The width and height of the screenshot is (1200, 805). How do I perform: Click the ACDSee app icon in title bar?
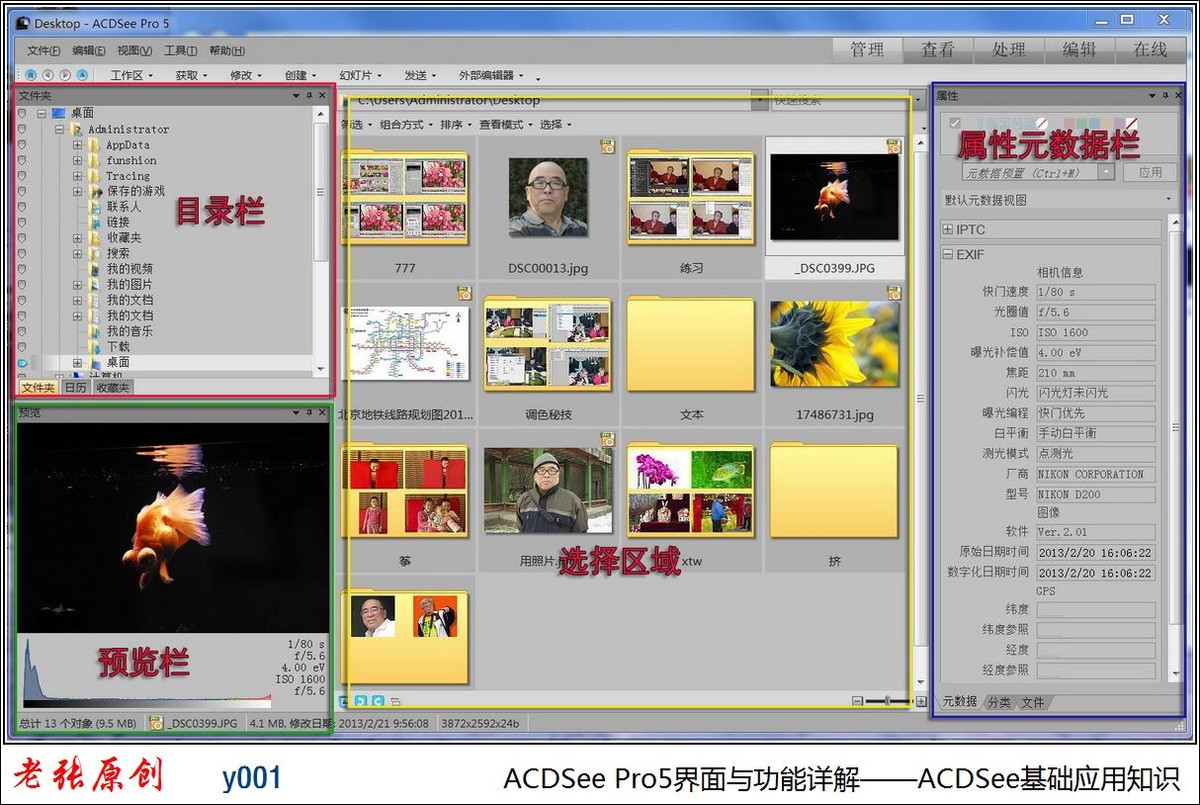(x=23, y=22)
